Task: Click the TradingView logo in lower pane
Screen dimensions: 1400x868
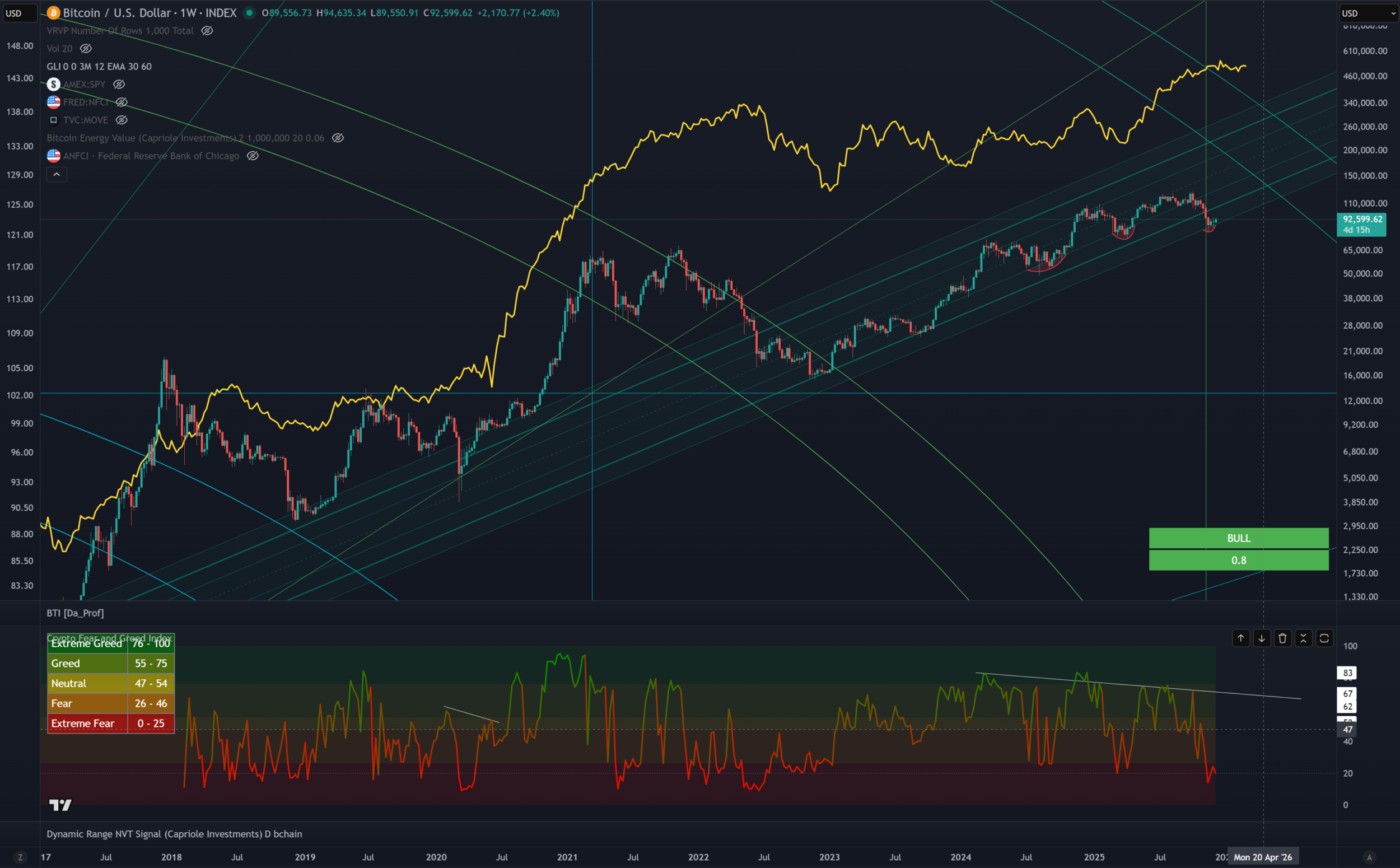Action: pyautogui.click(x=60, y=805)
